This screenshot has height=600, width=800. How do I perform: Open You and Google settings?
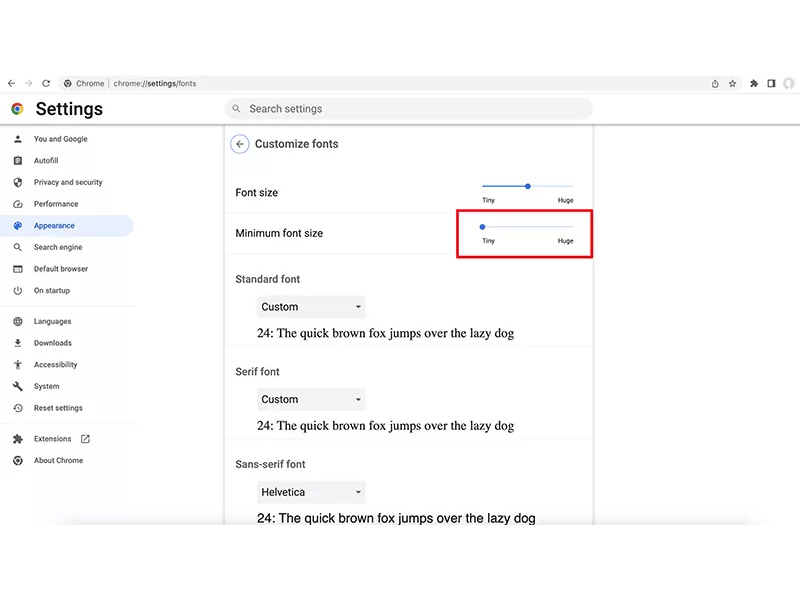(x=61, y=139)
